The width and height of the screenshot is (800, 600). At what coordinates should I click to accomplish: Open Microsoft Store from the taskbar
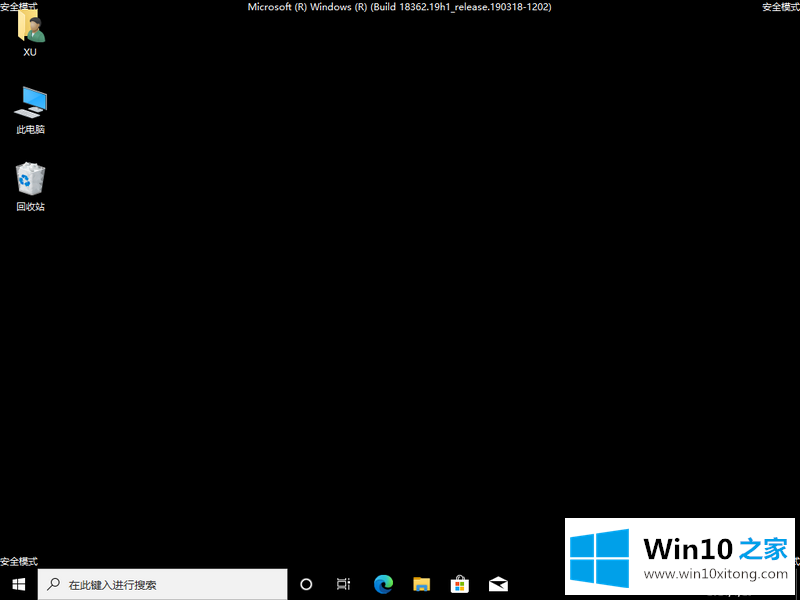pyautogui.click(x=460, y=584)
